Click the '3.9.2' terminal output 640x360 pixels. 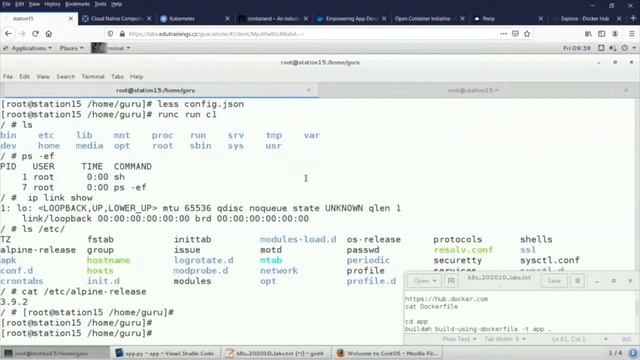14,302
